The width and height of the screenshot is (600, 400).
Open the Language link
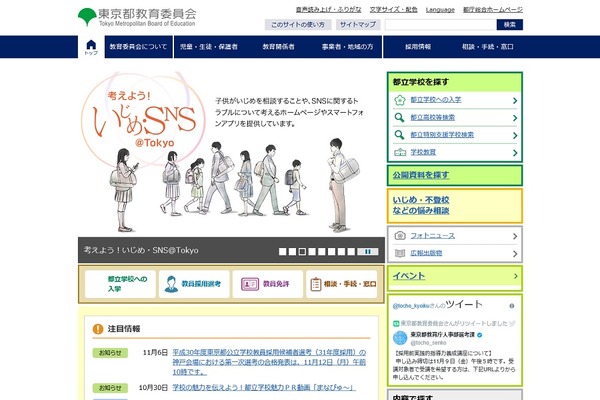(x=440, y=10)
